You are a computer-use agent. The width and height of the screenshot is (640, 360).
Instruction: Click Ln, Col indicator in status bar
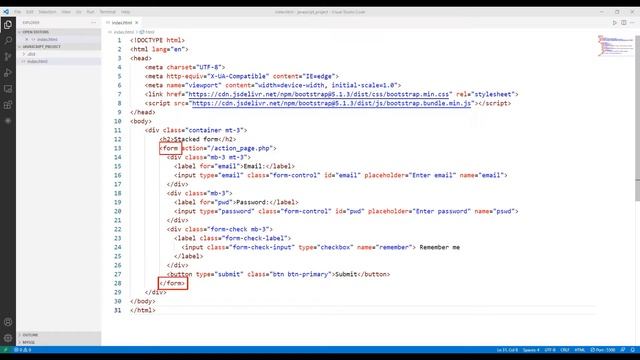pos(507,350)
